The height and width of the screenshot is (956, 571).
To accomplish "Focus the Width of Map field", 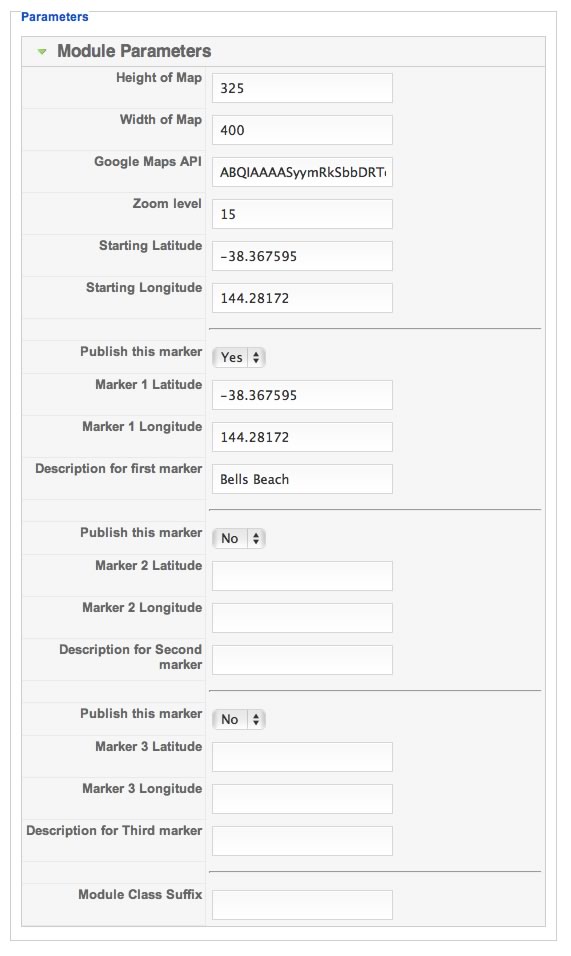I will pos(302,130).
